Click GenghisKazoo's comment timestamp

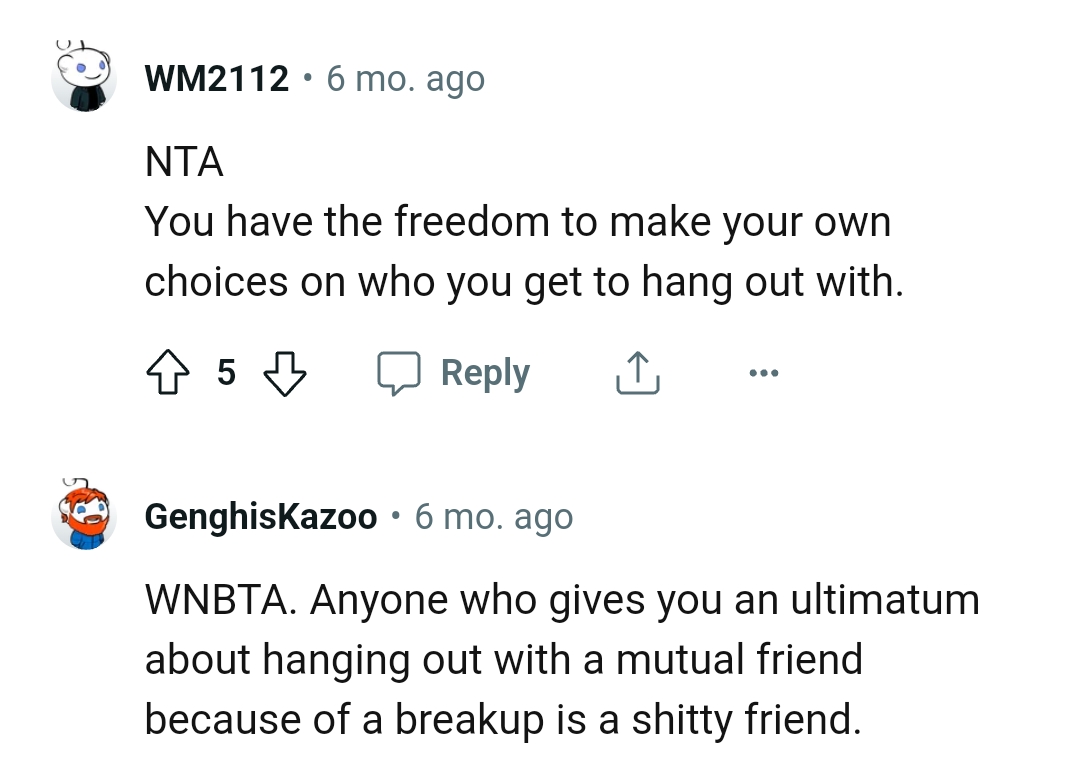pyautogui.click(x=495, y=517)
